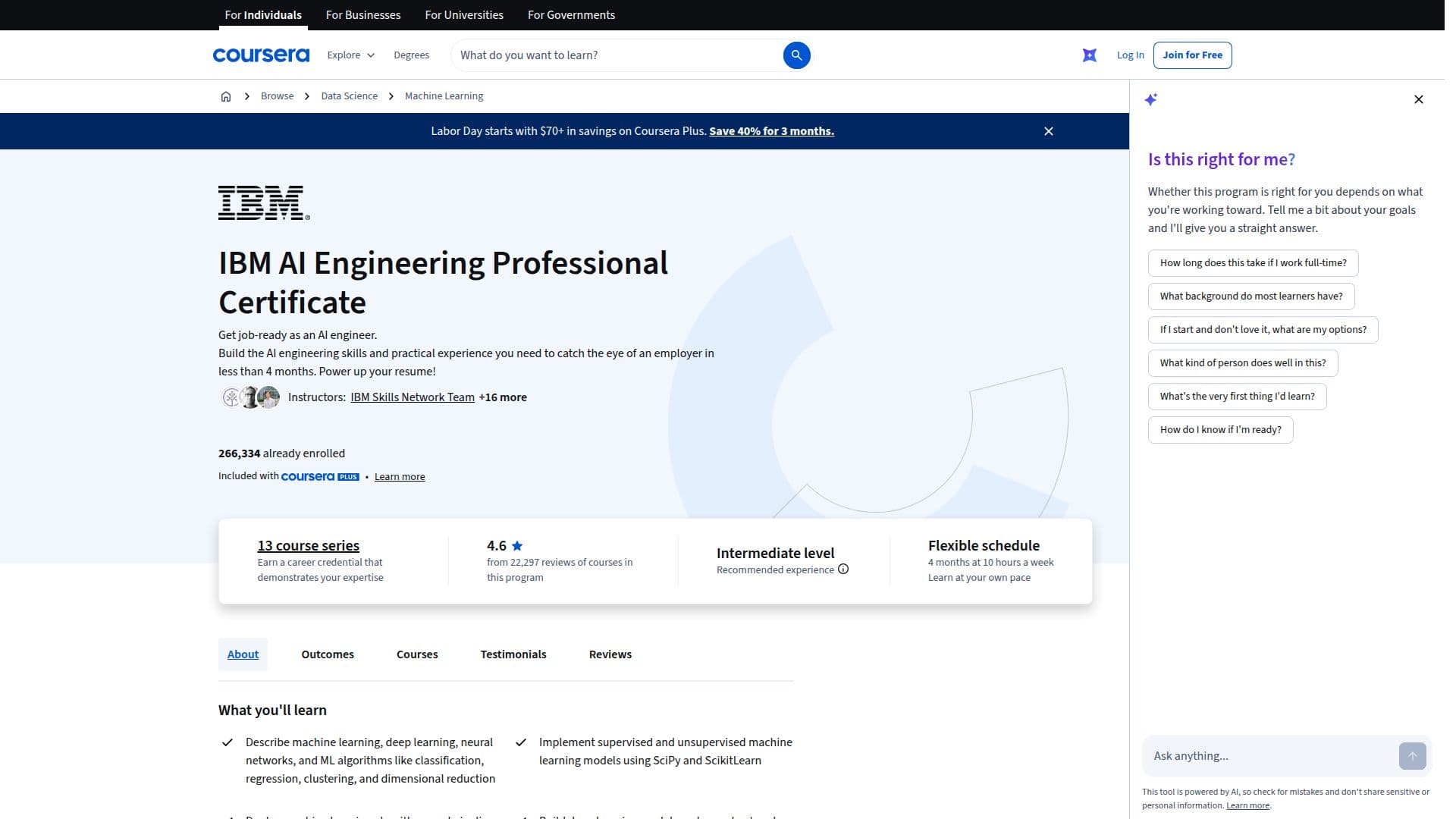Click the home breadcrumb icon

point(226,96)
